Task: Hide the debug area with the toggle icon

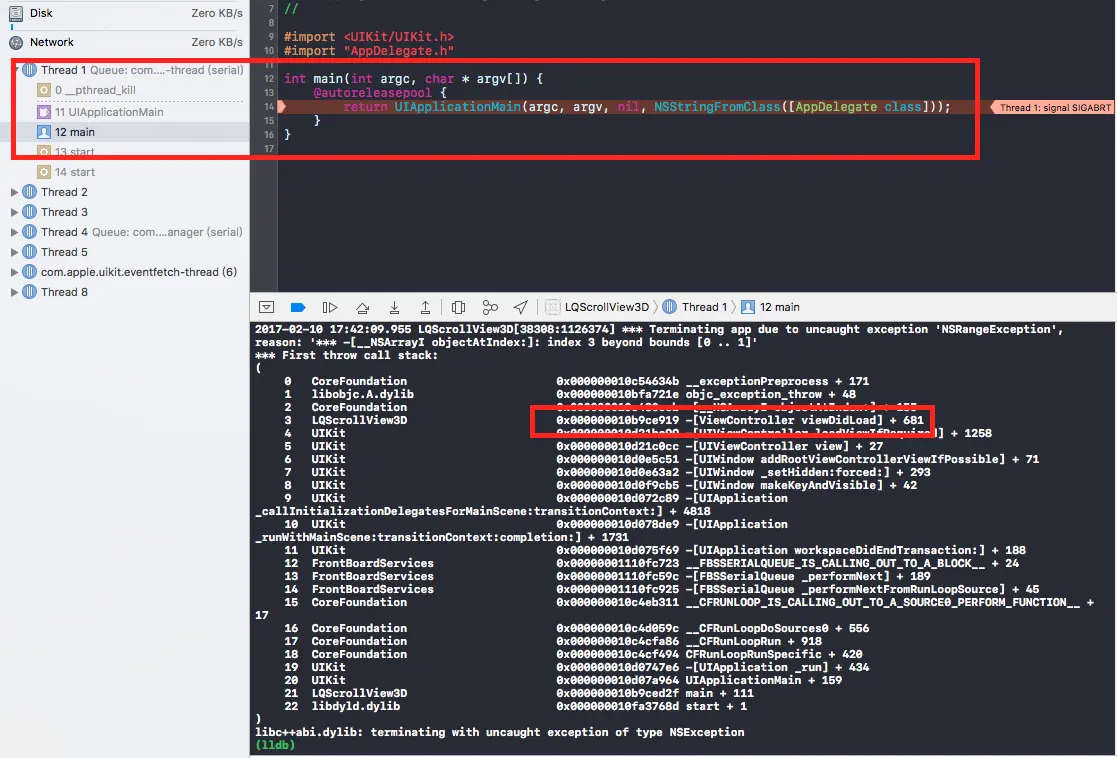Action: pos(266,307)
